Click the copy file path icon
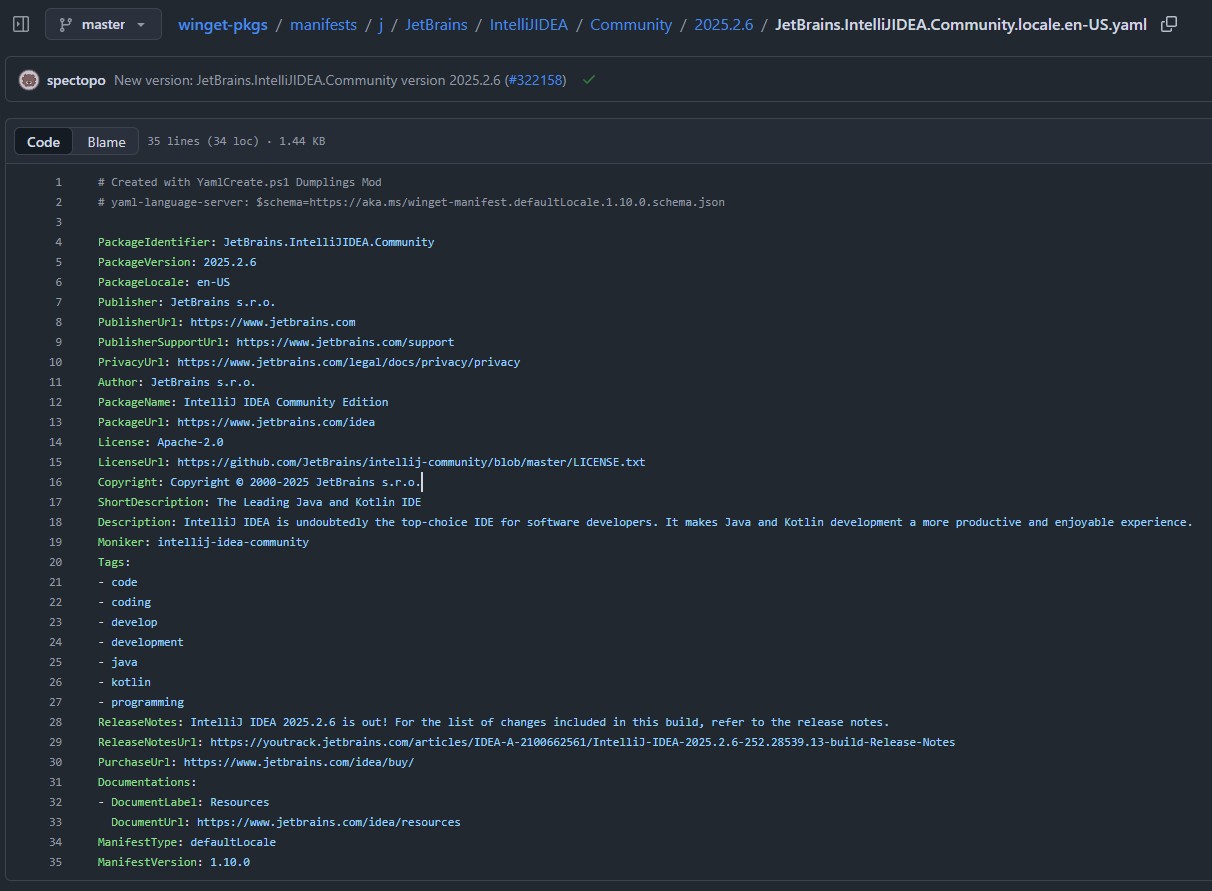This screenshot has width=1212, height=891. 1168,24
